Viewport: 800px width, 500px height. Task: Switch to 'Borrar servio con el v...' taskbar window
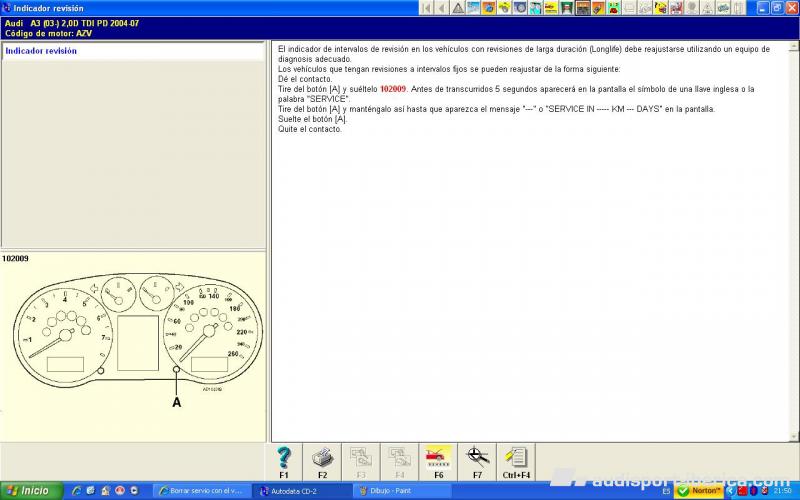click(x=202, y=491)
